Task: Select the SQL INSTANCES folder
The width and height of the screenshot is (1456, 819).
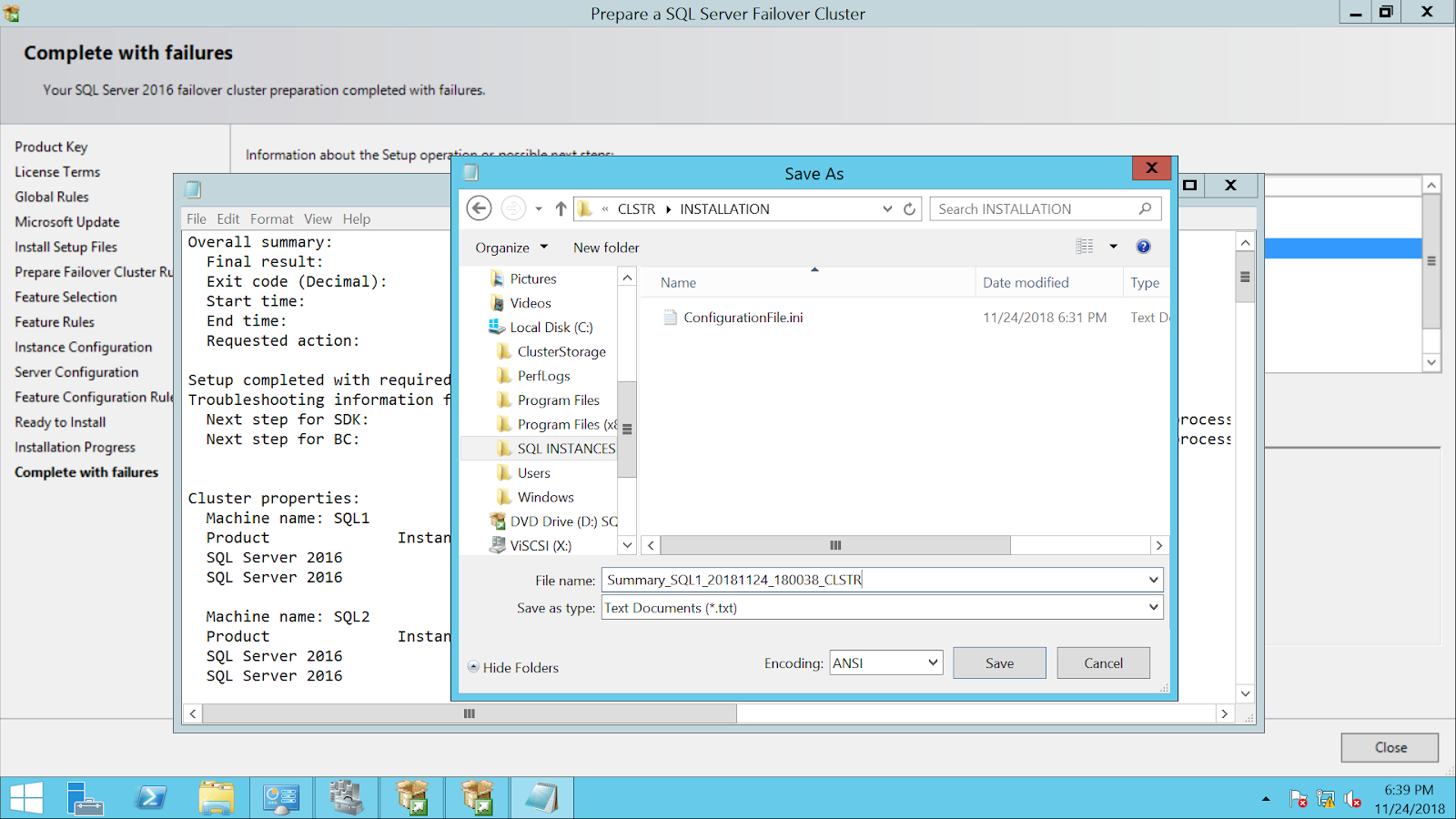Action: tap(555, 449)
